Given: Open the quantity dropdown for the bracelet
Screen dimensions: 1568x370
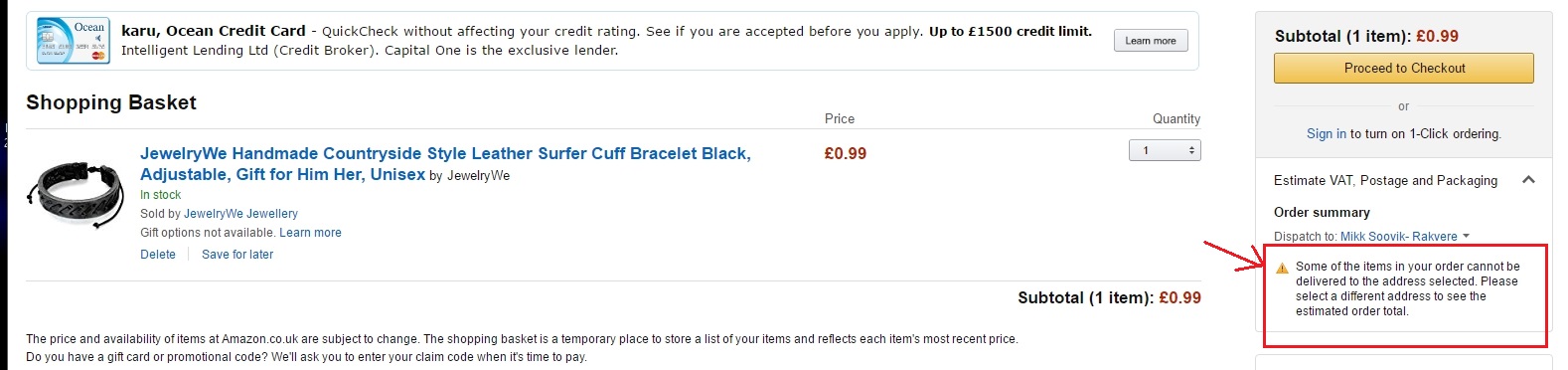Looking at the screenshot, I should click(x=1165, y=150).
